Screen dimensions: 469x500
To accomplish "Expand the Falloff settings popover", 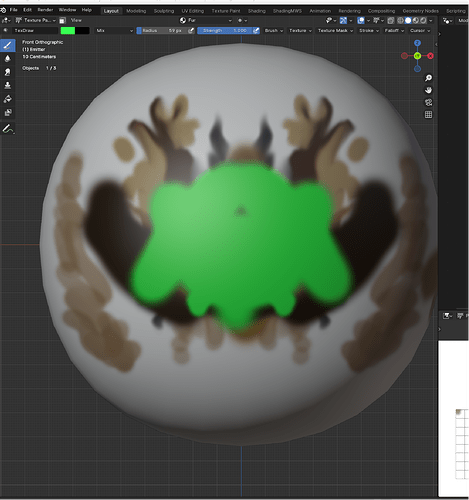I will coord(394,31).
